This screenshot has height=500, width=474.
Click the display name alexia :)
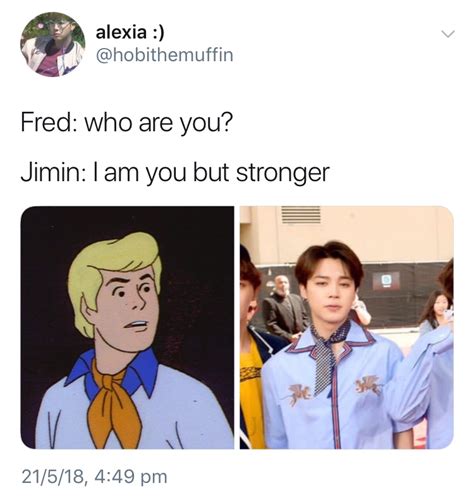[130, 33]
